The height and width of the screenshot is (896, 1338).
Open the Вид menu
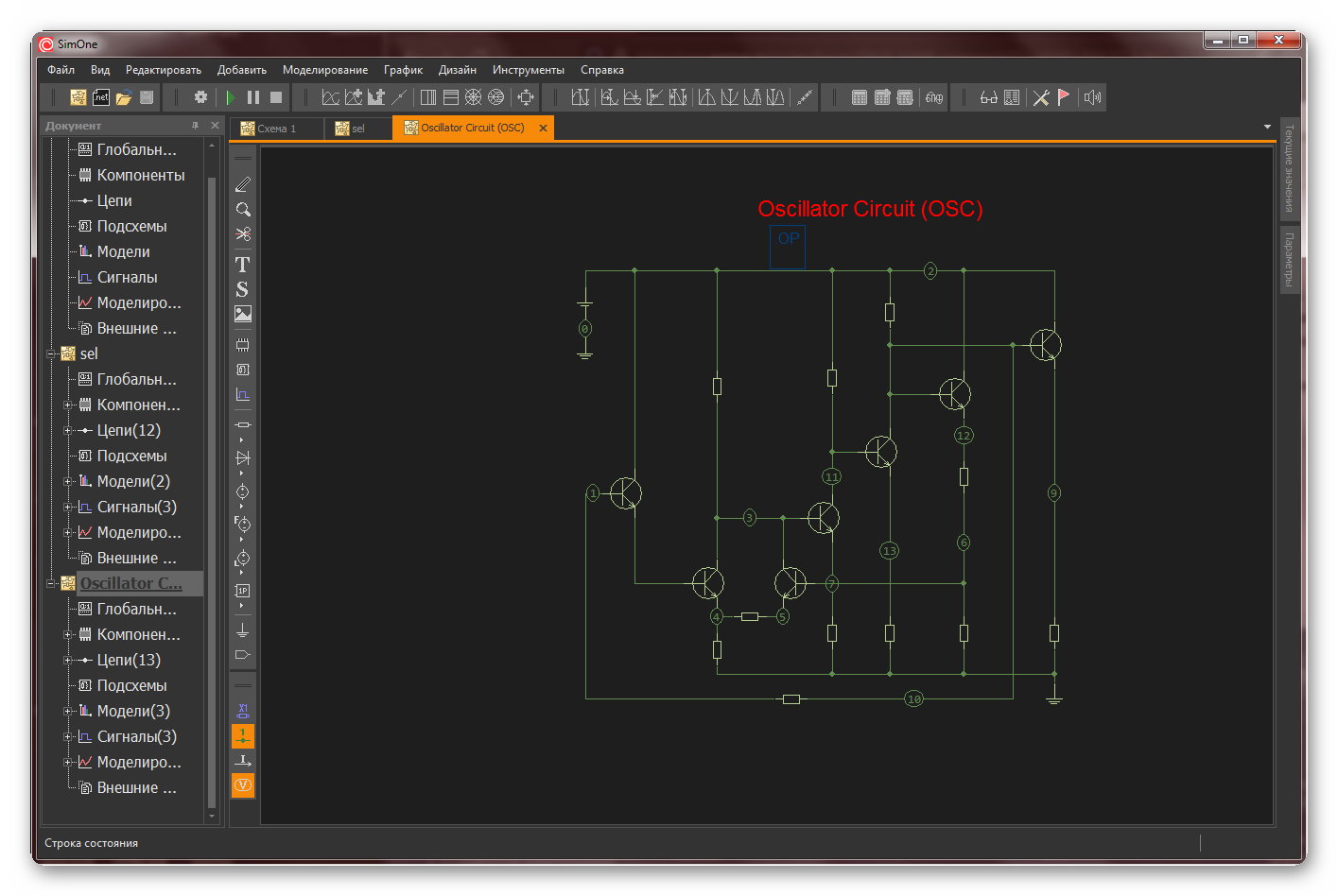tap(100, 70)
